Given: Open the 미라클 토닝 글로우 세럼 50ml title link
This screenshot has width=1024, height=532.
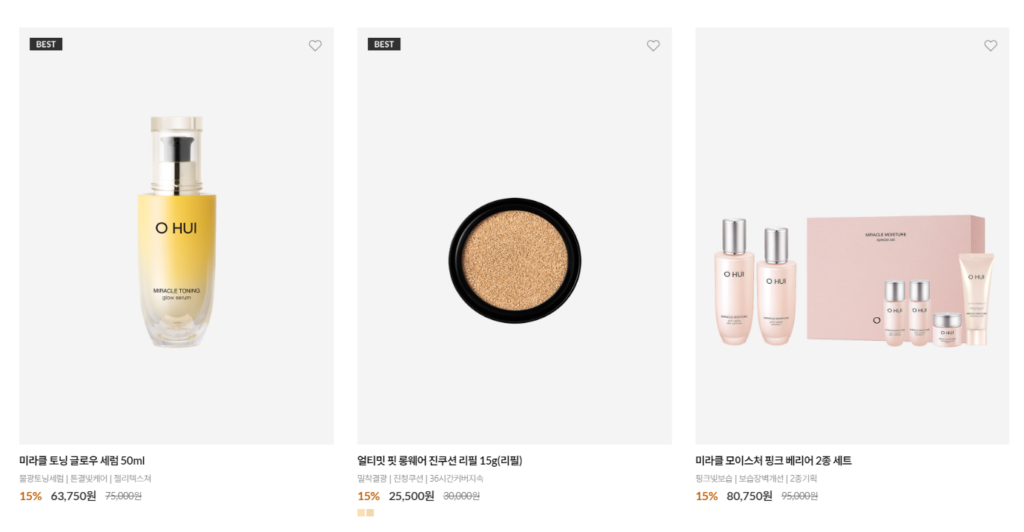Looking at the screenshot, I should click(x=82, y=461).
